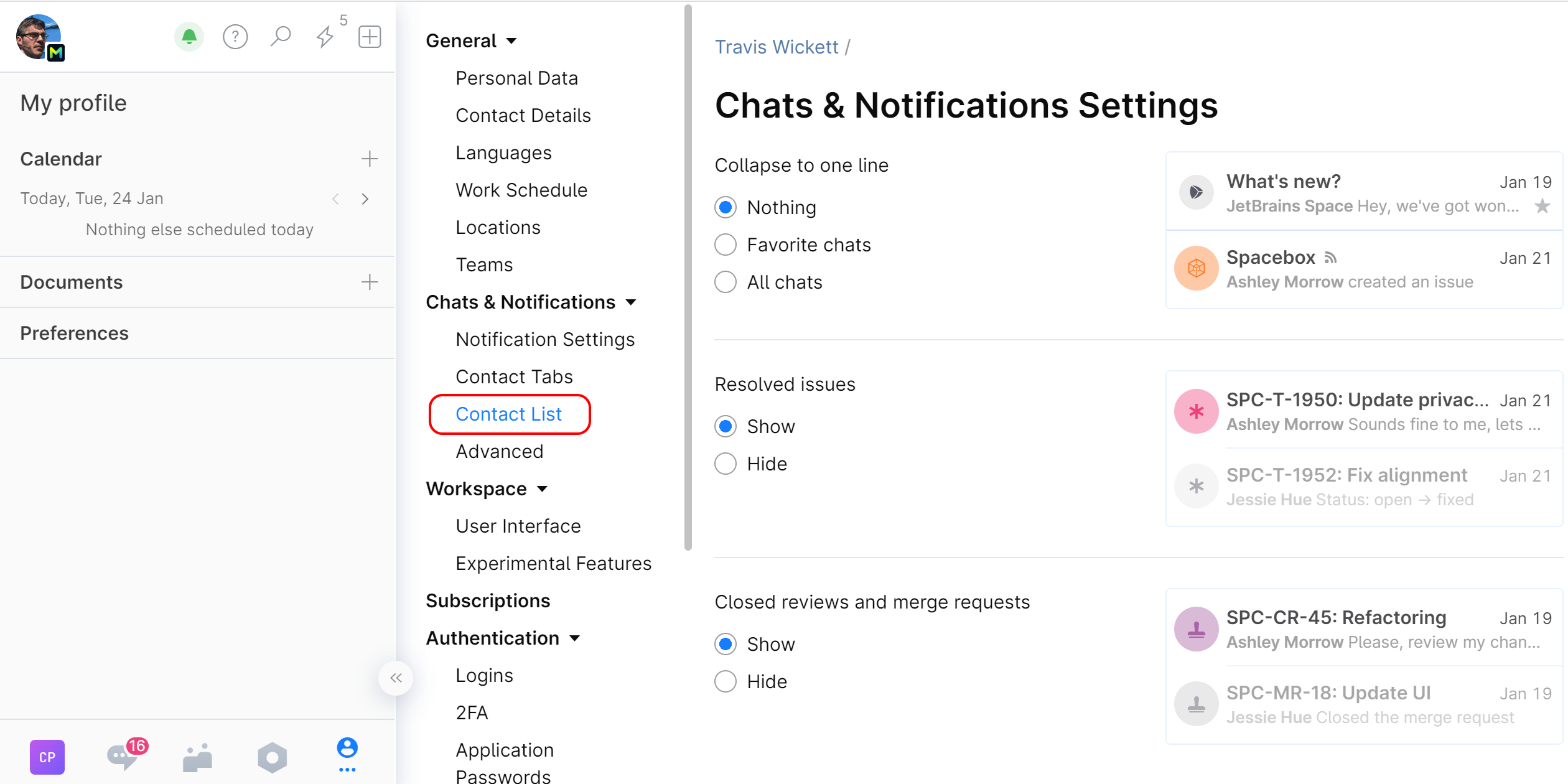Open the teams icon in bottom bar
Viewport: 1568px width, 784px height.
(197, 757)
